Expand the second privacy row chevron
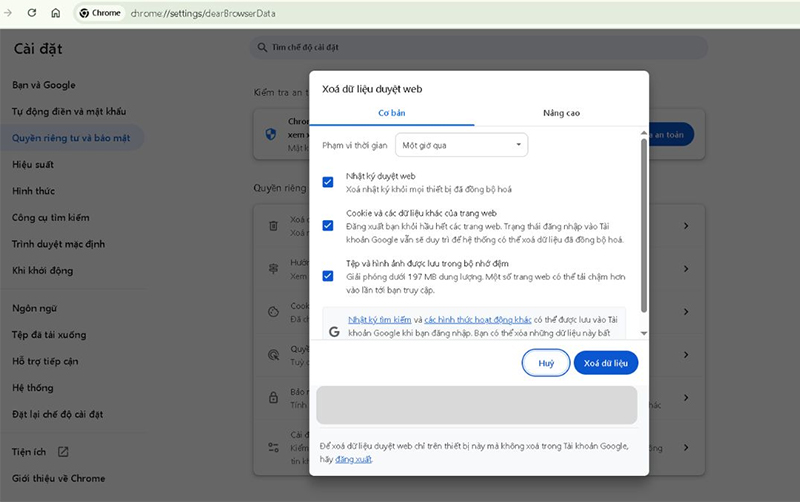This screenshot has height=502, width=800. [686, 268]
